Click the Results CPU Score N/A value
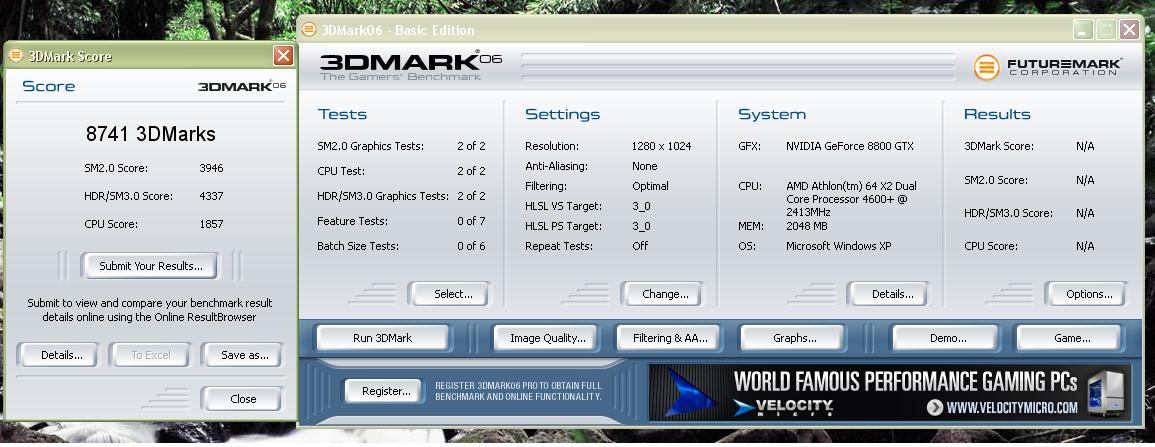The height and width of the screenshot is (447, 1155). [x=1085, y=246]
